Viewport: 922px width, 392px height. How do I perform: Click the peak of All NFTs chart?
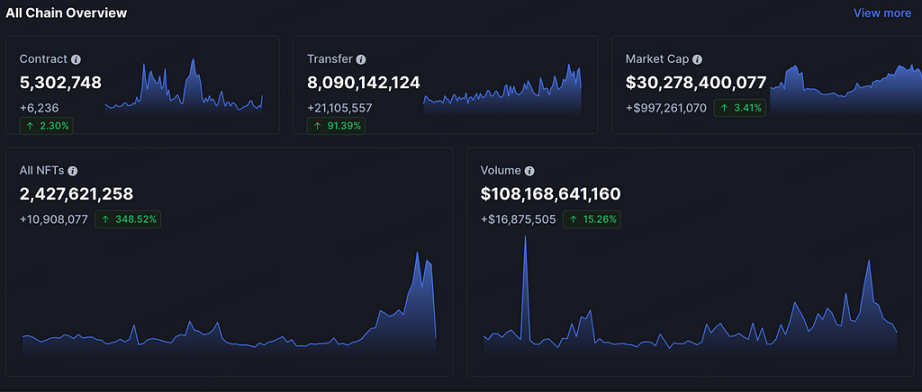(417, 253)
